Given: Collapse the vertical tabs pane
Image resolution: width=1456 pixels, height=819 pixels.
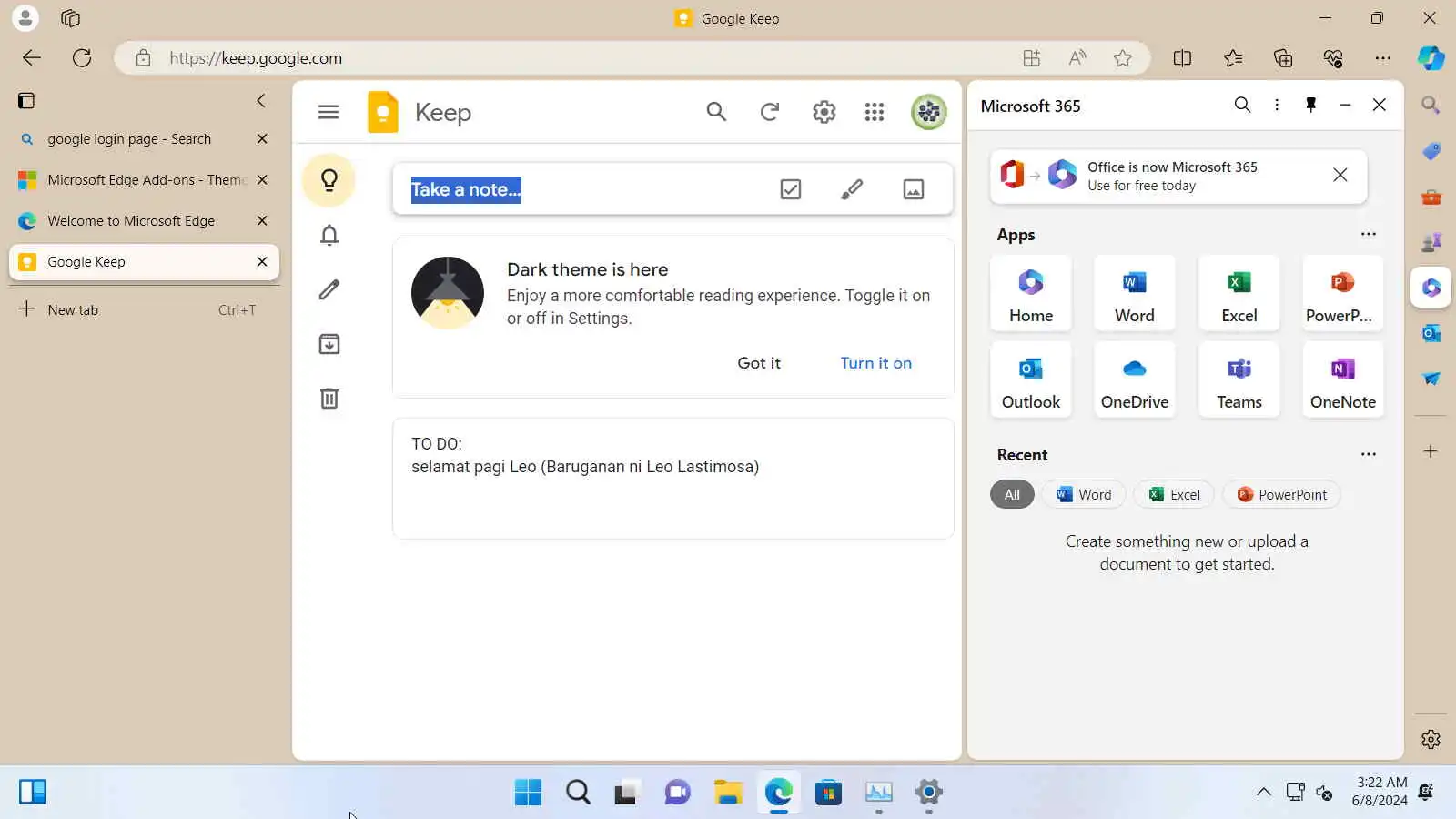Looking at the screenshot, I should click(261, 100).
